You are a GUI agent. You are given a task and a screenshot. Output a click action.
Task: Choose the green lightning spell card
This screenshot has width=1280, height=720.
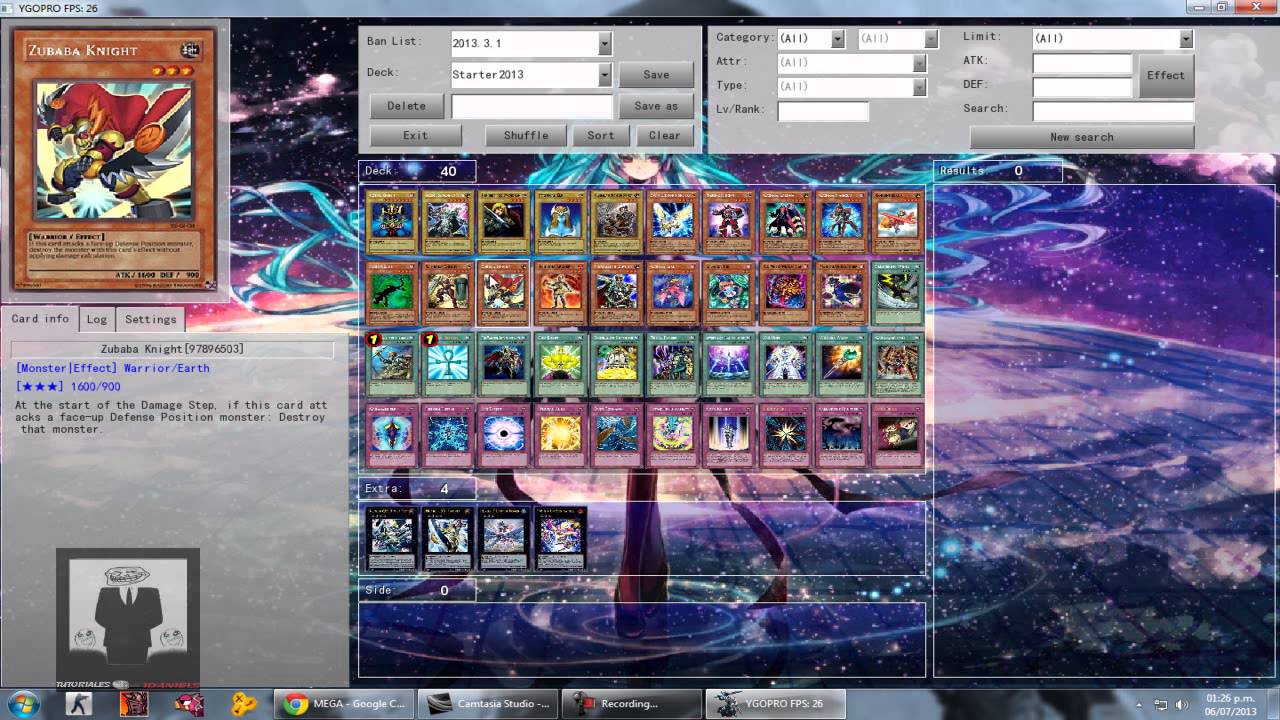tap(898, 294)
